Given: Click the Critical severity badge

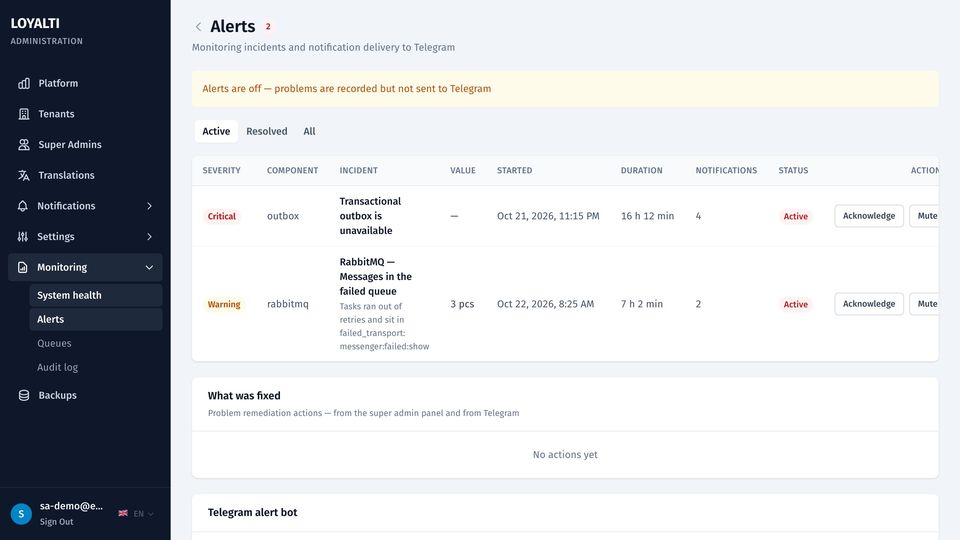Looking at the screenshot, I should click(x=222, y=216).
